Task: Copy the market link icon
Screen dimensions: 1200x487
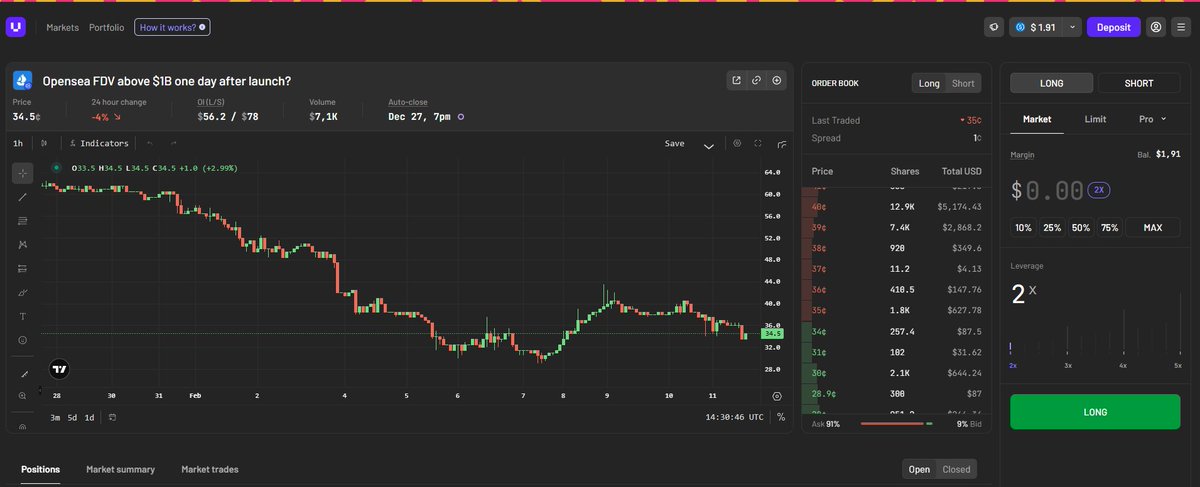Action: (757, 80)
